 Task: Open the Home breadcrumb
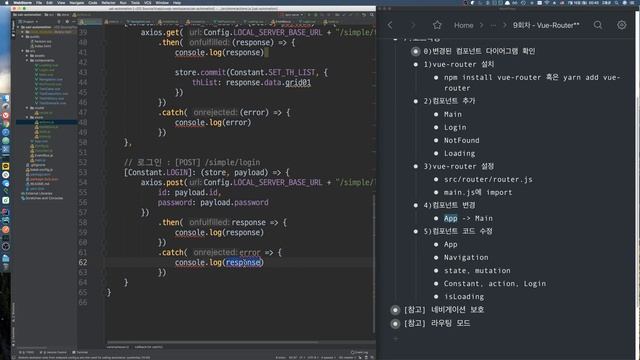(x=464, y=25)
